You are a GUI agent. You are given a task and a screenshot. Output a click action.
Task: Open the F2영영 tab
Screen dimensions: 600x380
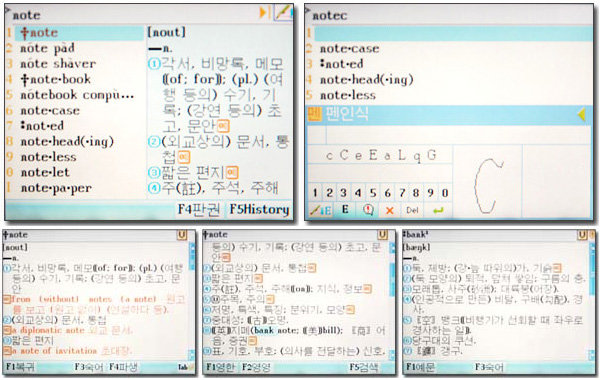tap(256, 368)
